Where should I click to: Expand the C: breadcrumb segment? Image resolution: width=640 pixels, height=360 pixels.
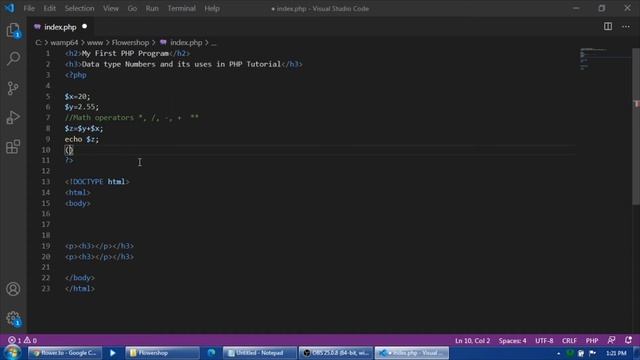pos(38,42)
